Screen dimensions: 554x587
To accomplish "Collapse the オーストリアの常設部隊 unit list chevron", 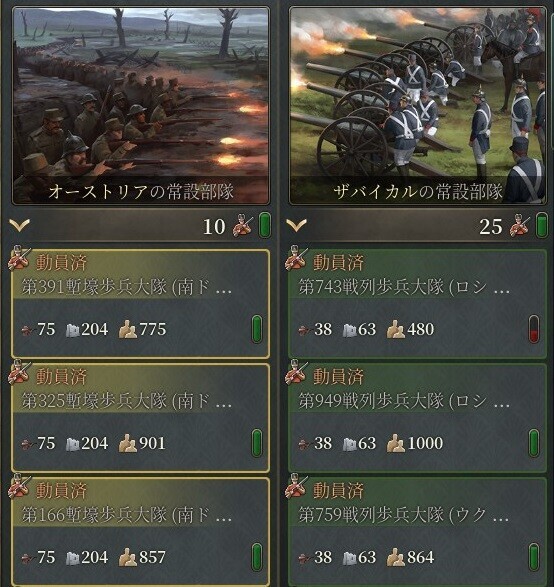I will pyautogui.click(x=19, y=225).
